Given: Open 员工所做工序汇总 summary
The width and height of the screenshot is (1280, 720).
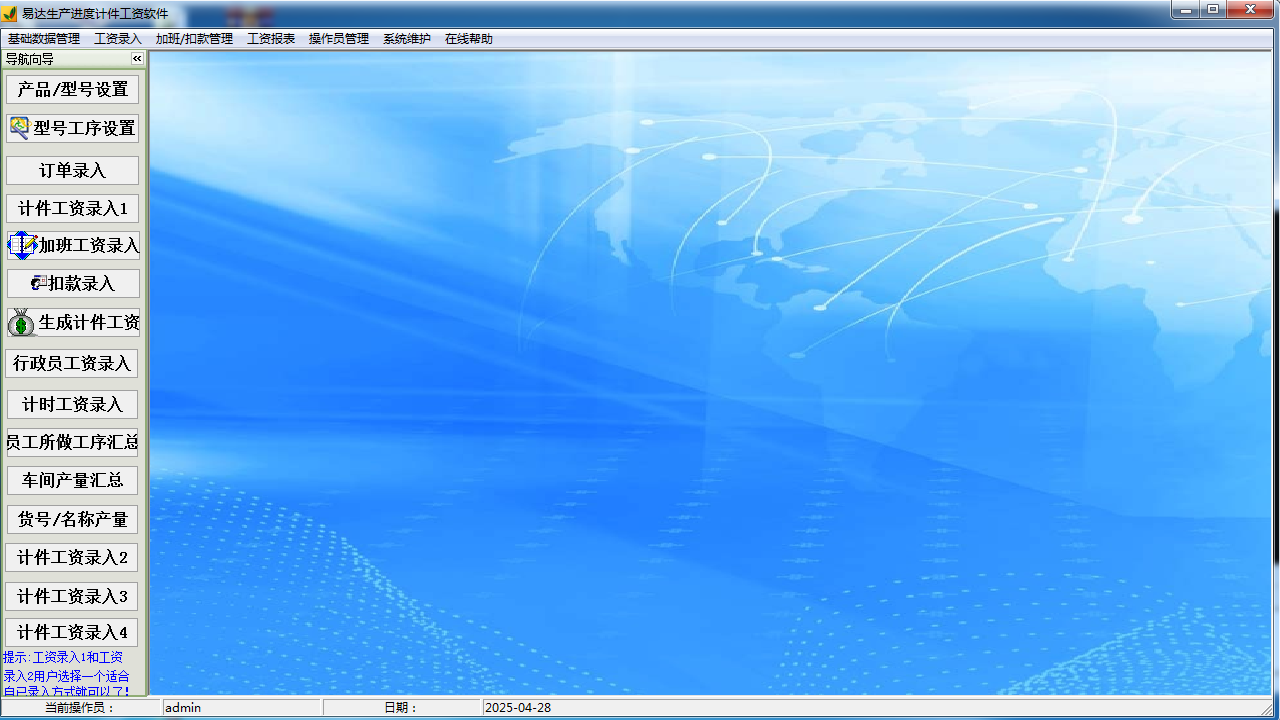Looking at the screenshot, I should 73,442.
